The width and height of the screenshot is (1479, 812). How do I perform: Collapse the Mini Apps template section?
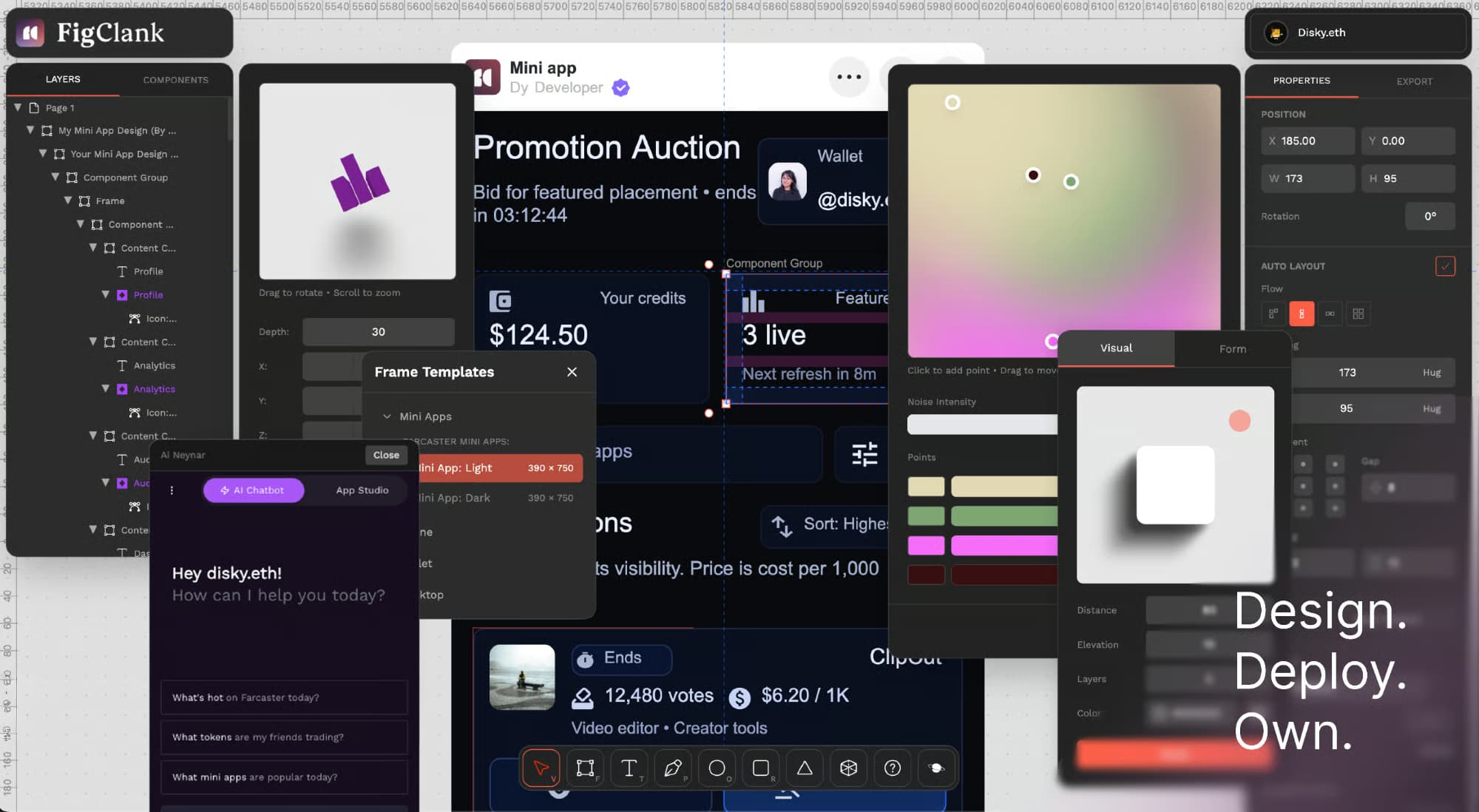click(x=387, y=416)
